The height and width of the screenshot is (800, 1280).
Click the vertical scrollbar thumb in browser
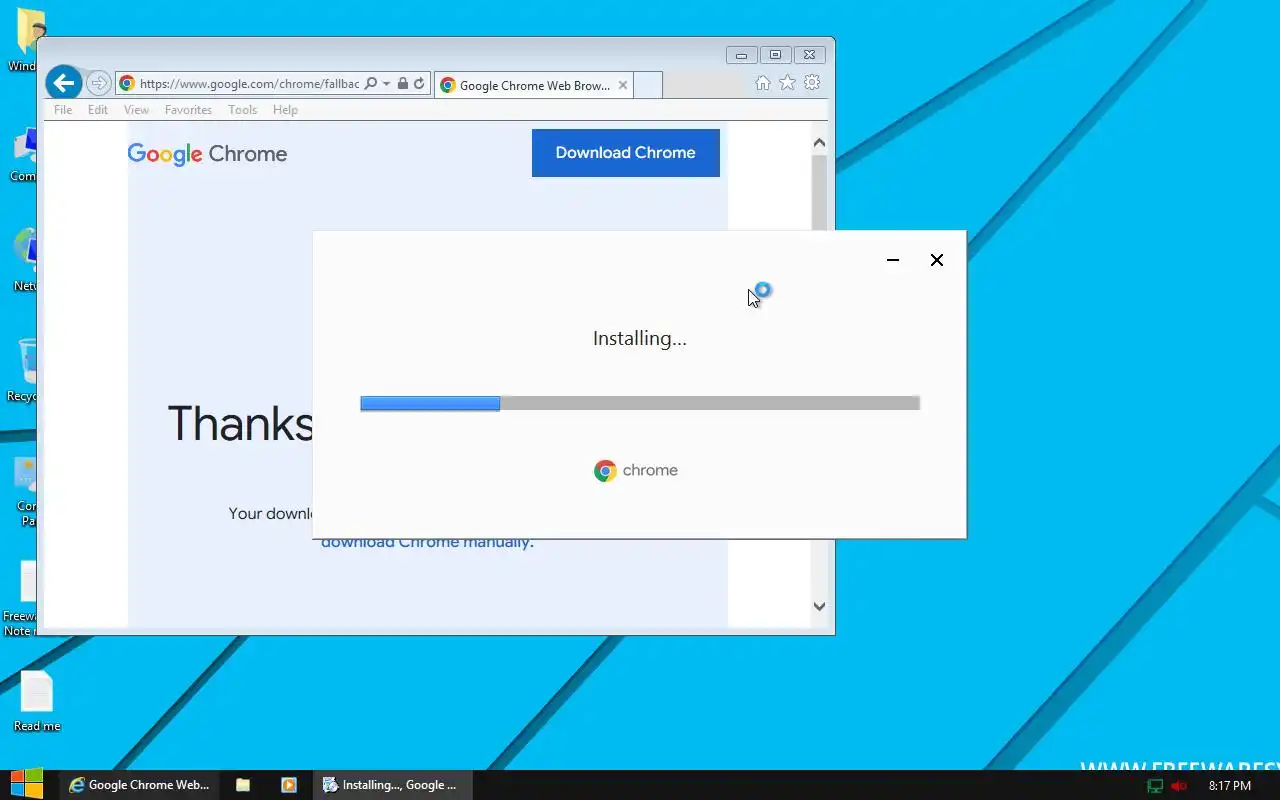pyautogui.click(x=819, y=192)
